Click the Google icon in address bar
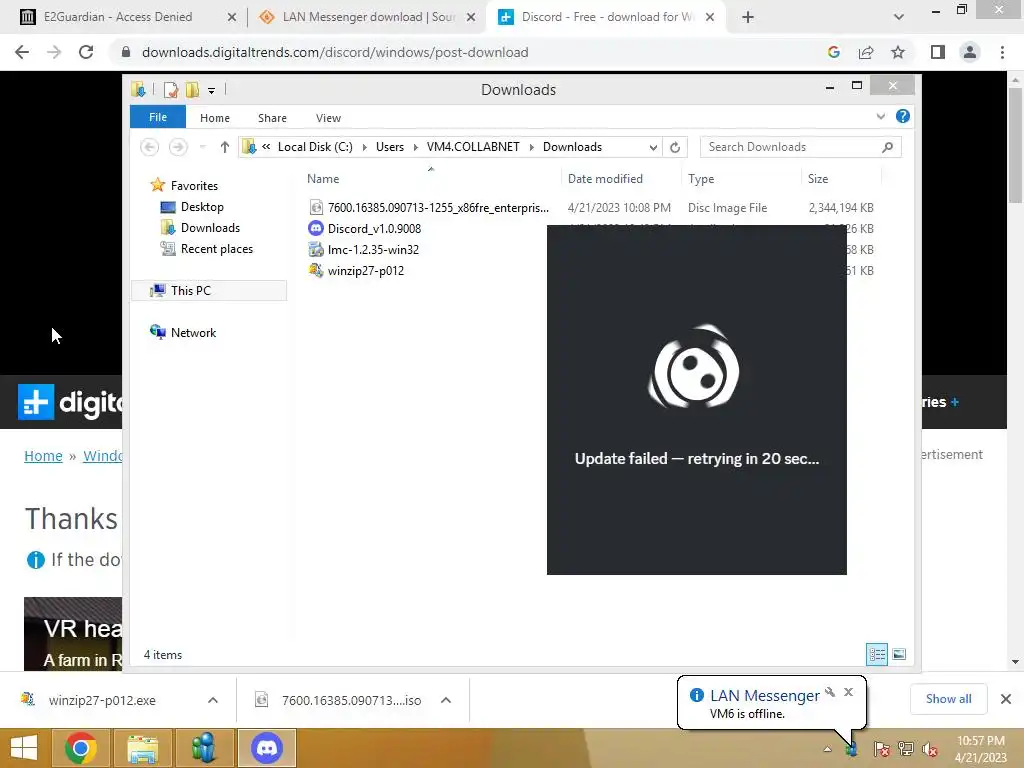The height and width of the screenshot is (768, 1024). click(833, 52)
